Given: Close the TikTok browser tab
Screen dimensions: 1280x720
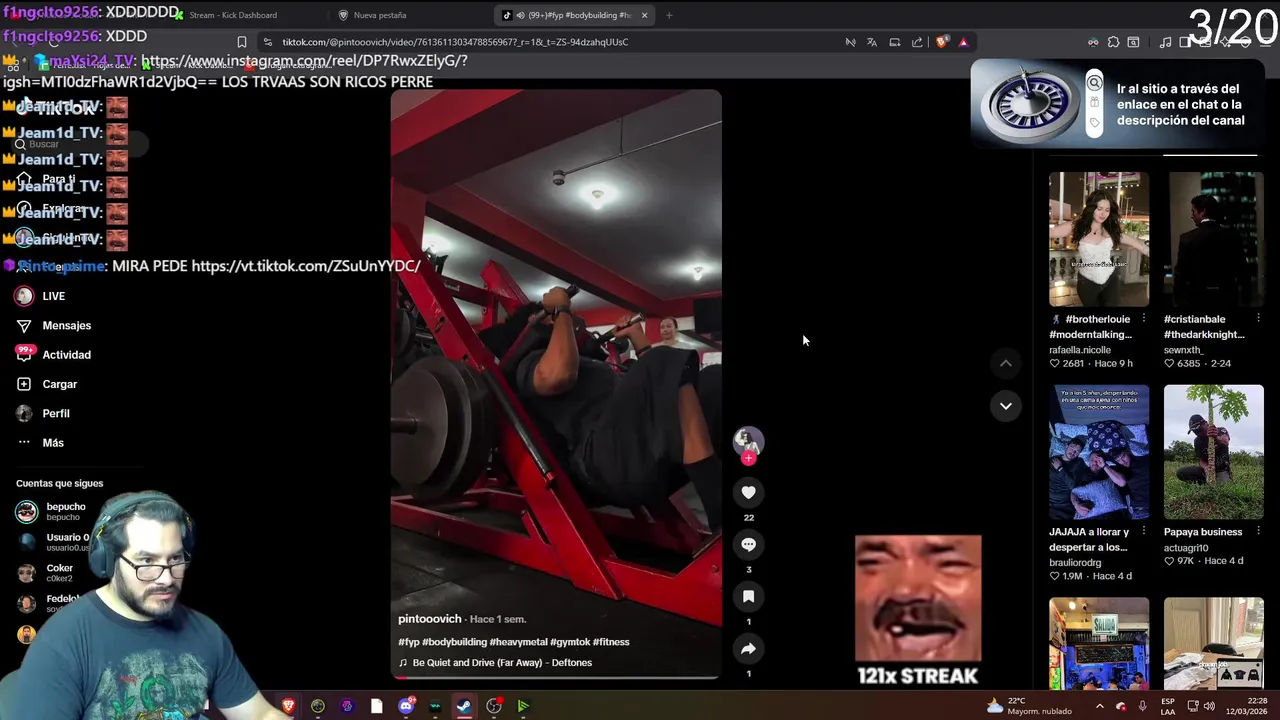Looking at the screenshot, I should coord(644,15).
